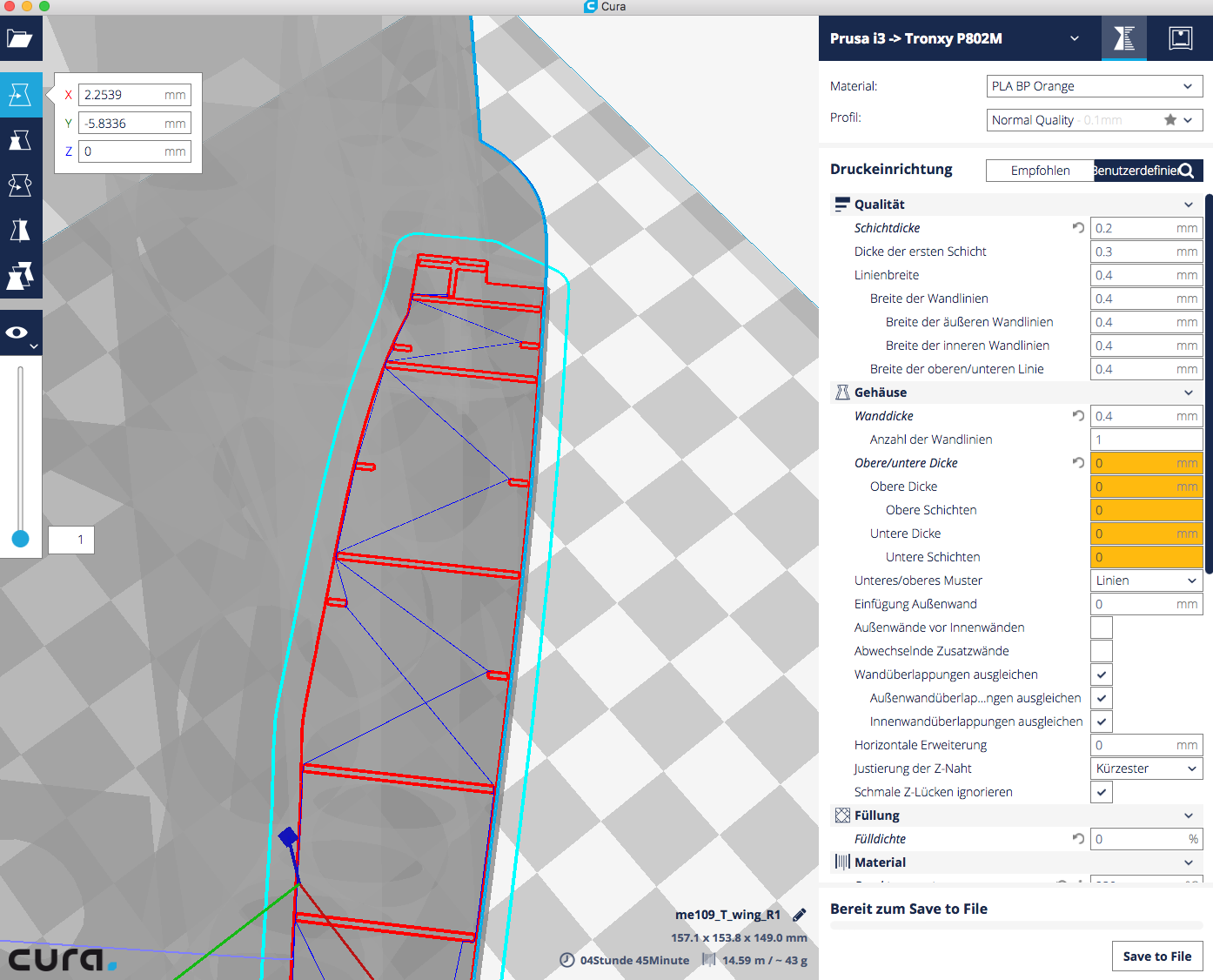Switch to the Prepare stage icon
Image resolution: width=1213 pixels, height=980 pixels.
1124,38
